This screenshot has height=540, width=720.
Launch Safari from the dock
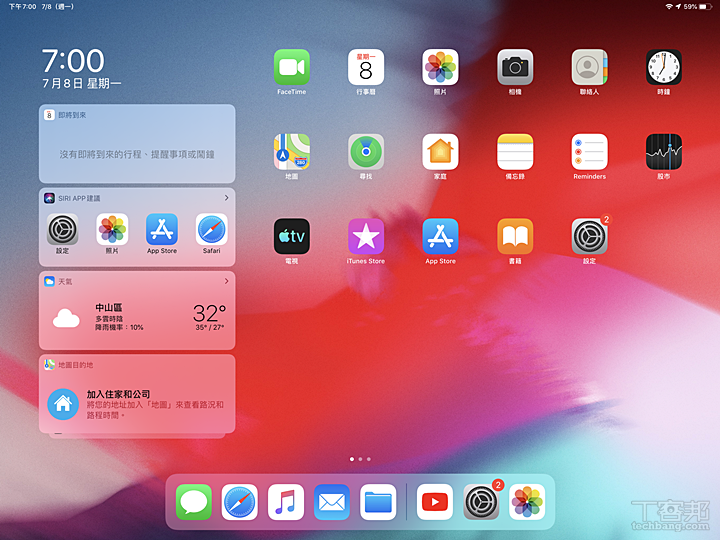(240, 502)
